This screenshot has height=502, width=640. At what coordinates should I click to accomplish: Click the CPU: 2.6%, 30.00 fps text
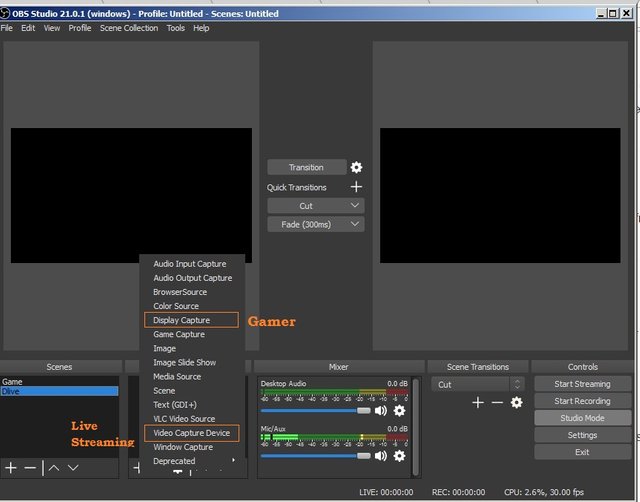point(544,492)
